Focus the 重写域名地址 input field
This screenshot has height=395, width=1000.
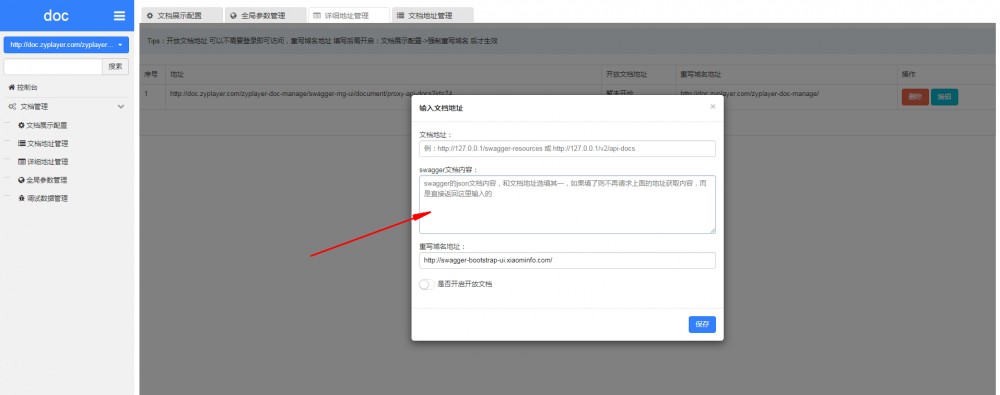coord(568,260)
